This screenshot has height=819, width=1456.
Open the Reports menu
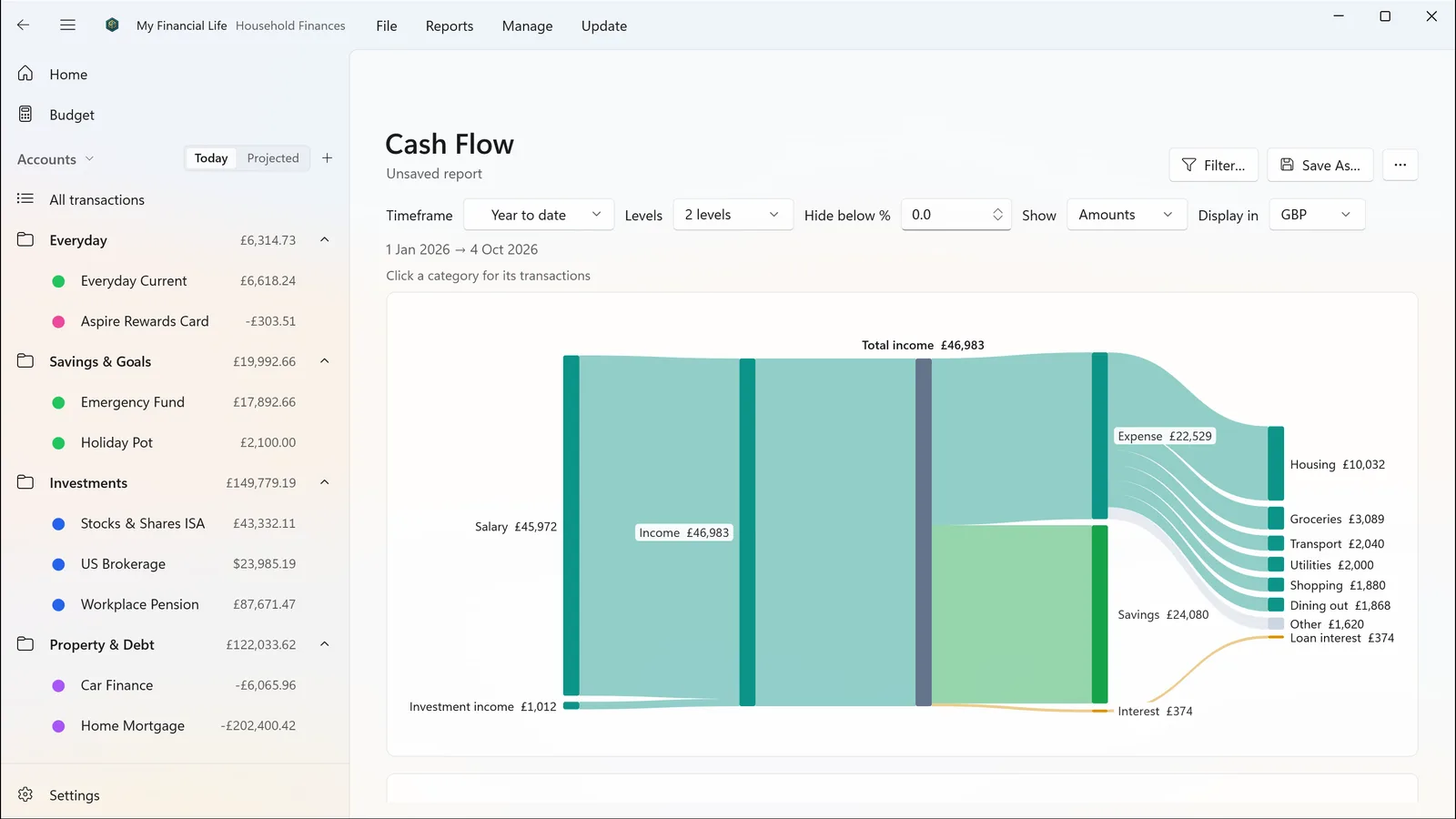tap(450, 25)
